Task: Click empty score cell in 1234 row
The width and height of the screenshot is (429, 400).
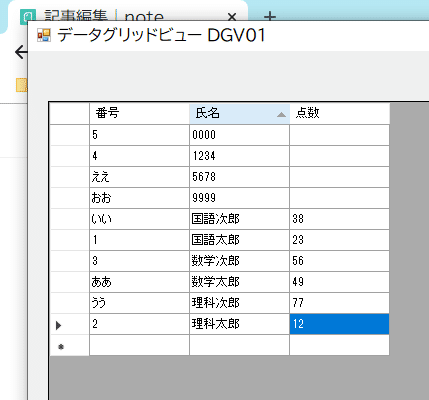Action: click(x=339, y=156)
